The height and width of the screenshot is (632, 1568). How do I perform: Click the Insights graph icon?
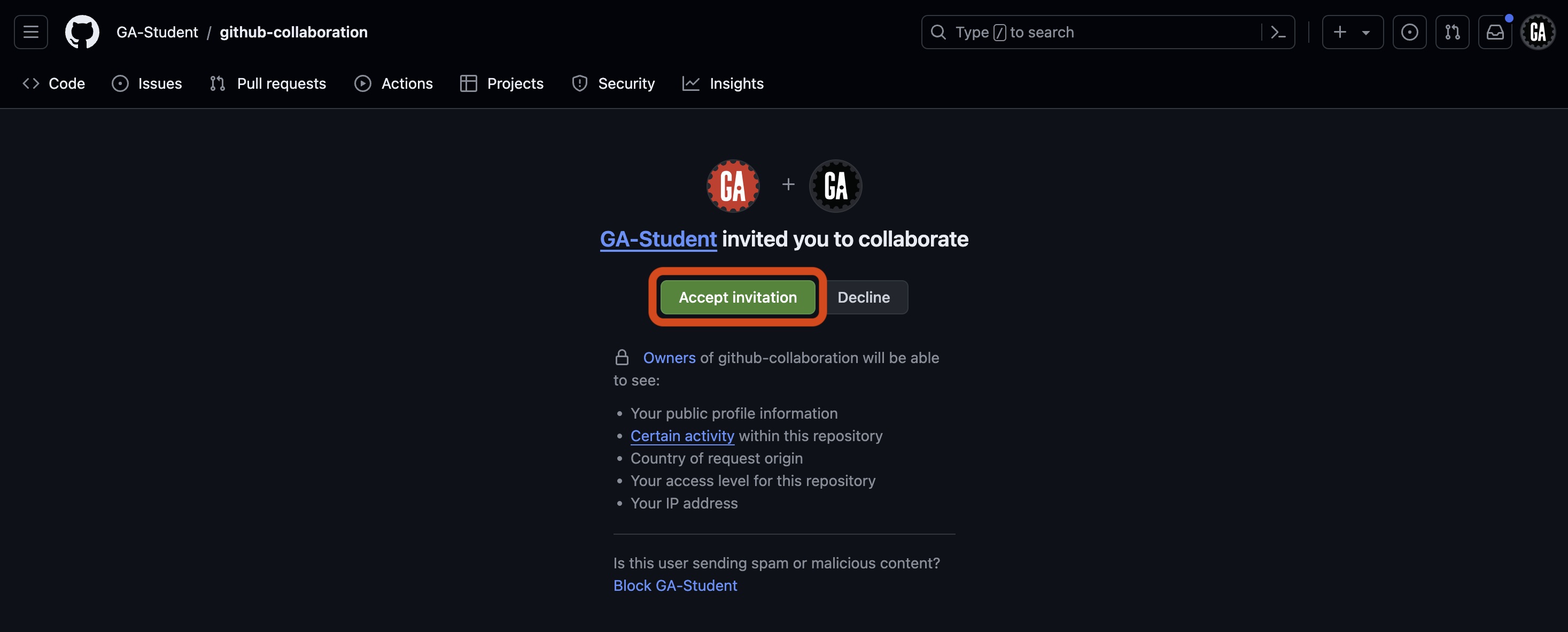point(691,83)
